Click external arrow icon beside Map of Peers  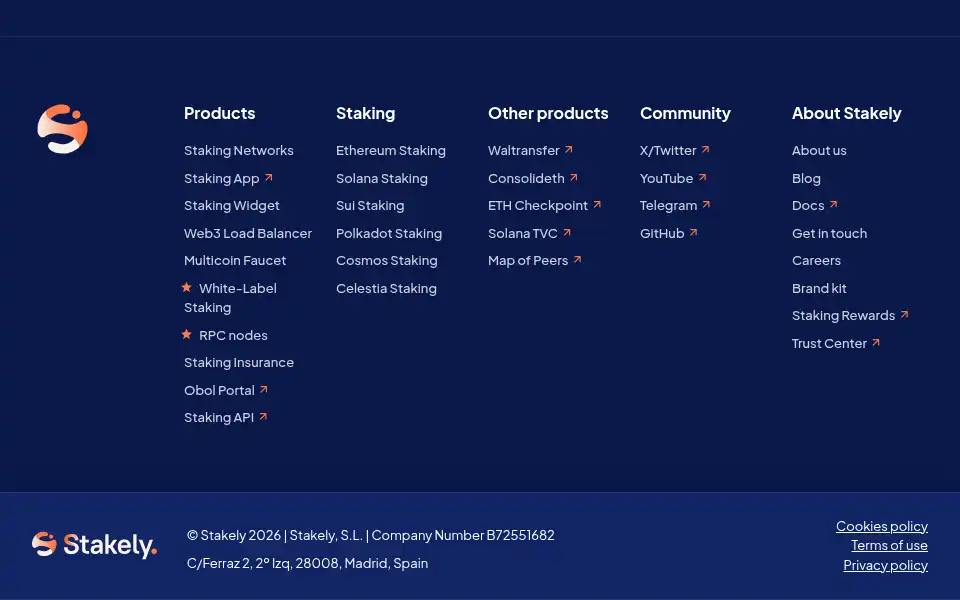point(577,260)
